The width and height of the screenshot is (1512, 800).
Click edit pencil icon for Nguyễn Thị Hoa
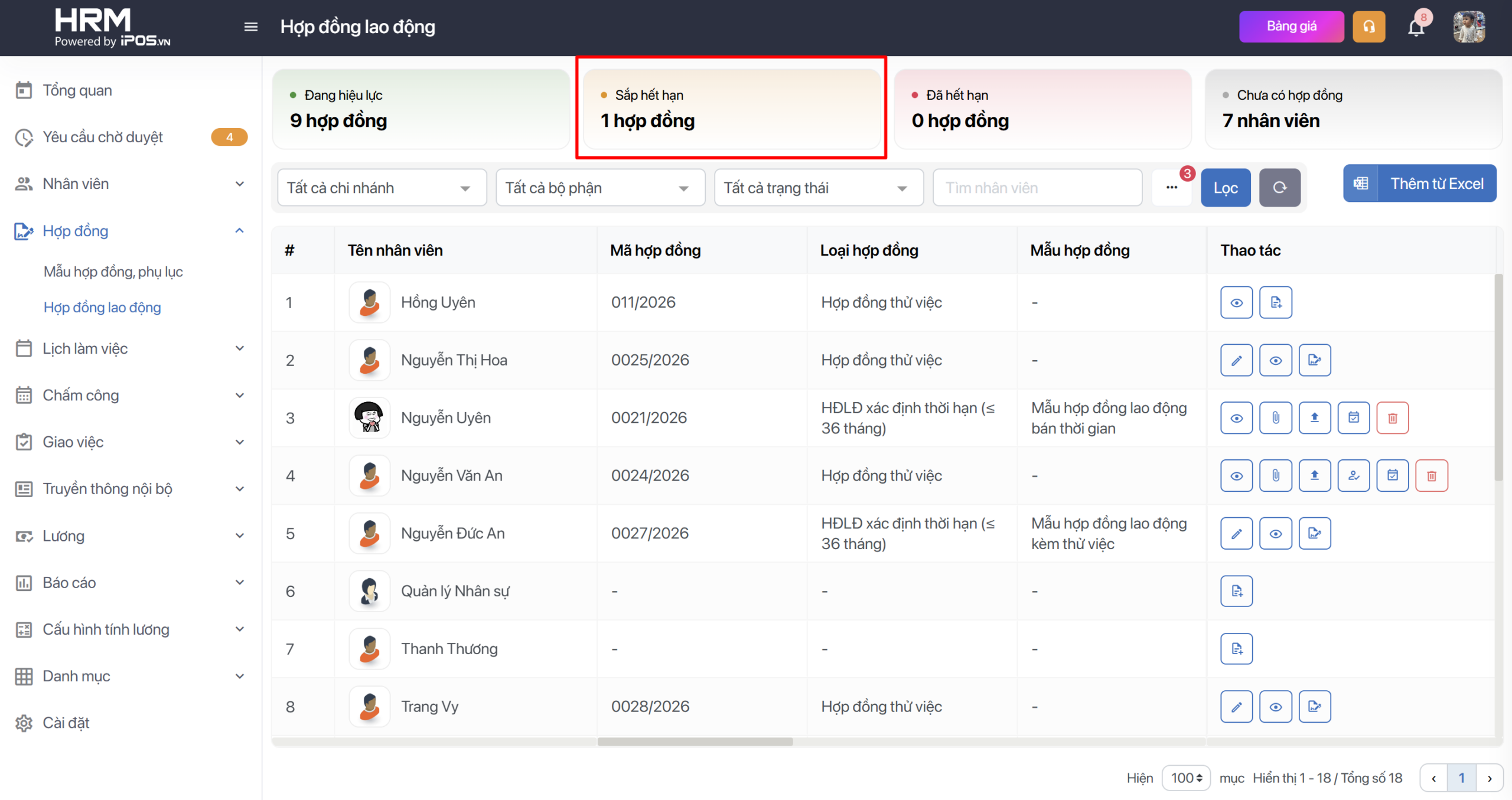tap(1236, 360)
